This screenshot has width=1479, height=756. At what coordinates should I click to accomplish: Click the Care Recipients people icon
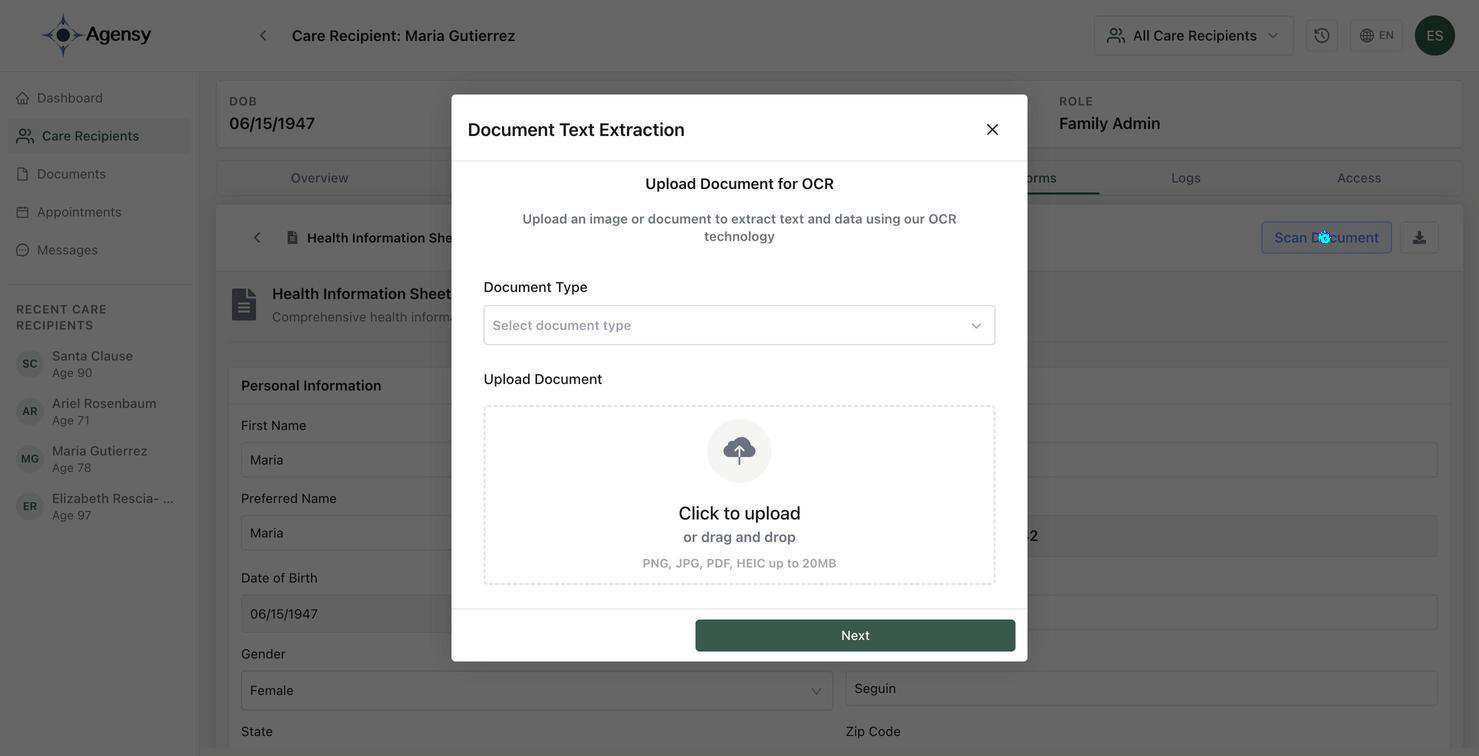[x=25, y=136]
